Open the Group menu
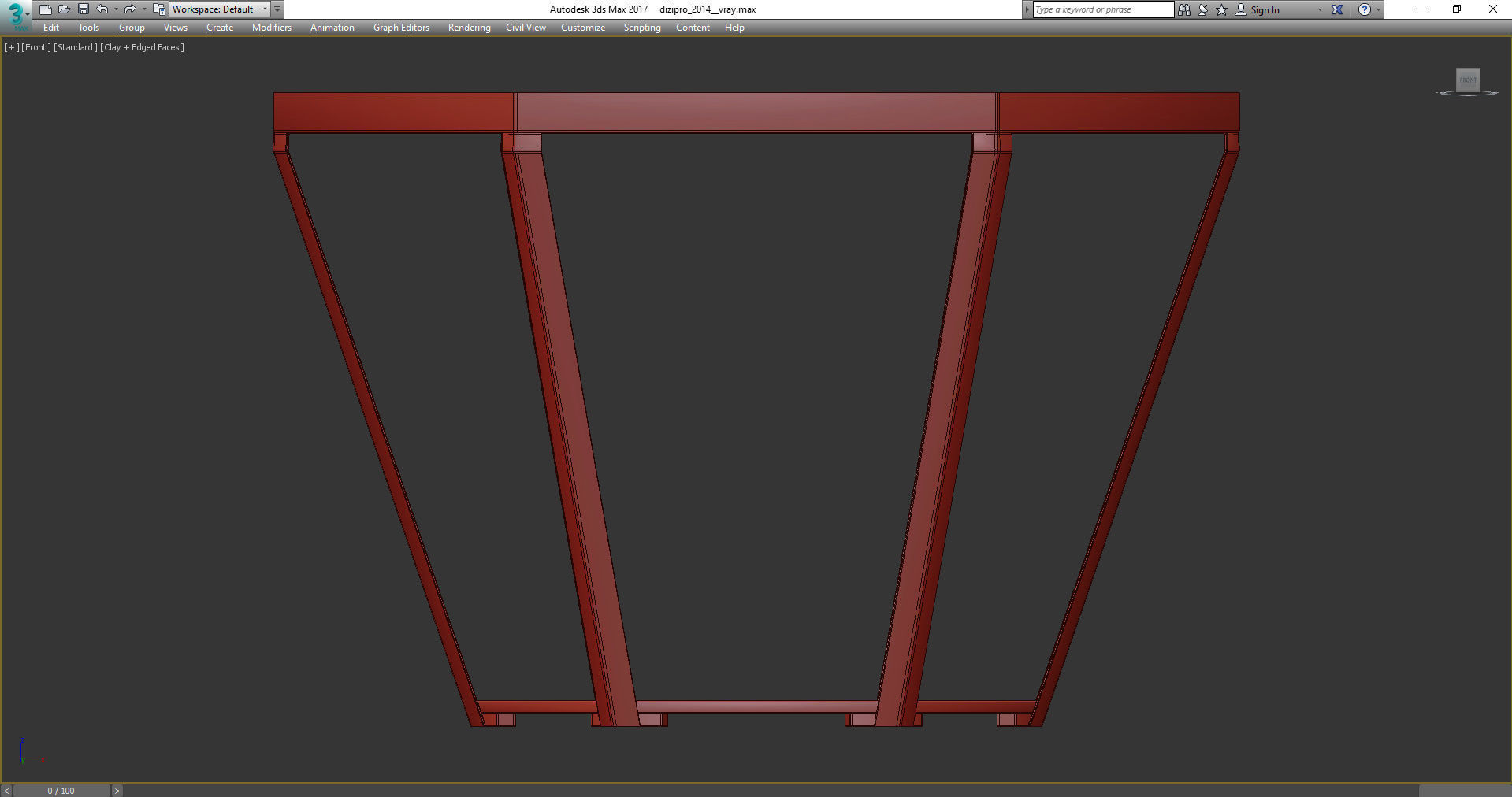1512x797 pixels. coord(132,28)
